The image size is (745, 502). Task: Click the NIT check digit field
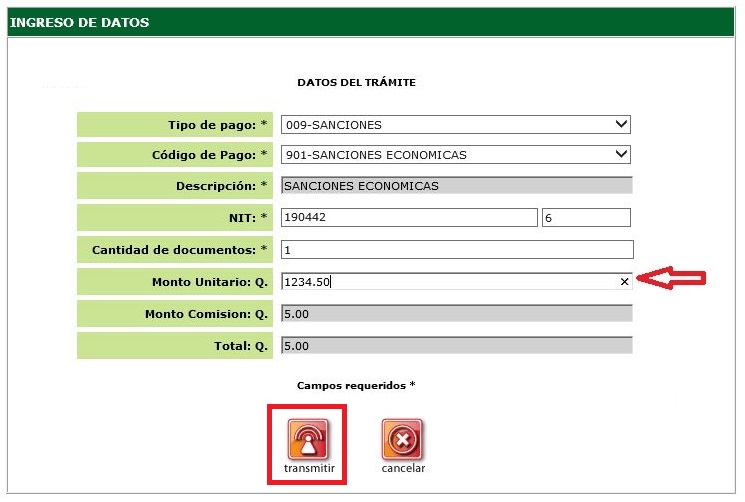585,218
